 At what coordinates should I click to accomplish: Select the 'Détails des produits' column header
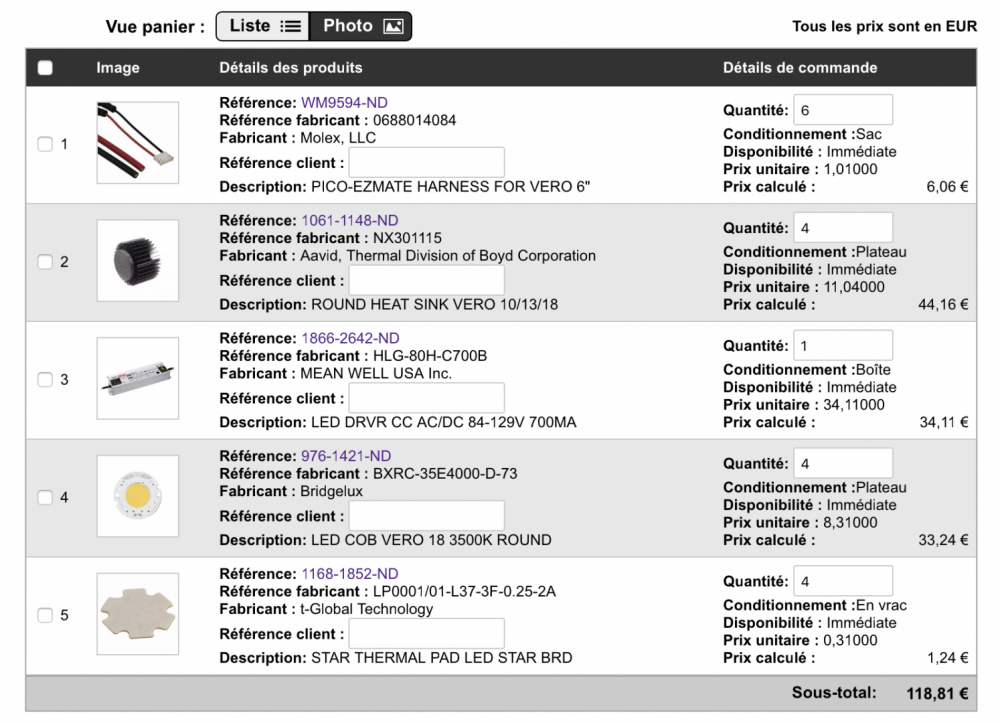[x=291, y=68]
